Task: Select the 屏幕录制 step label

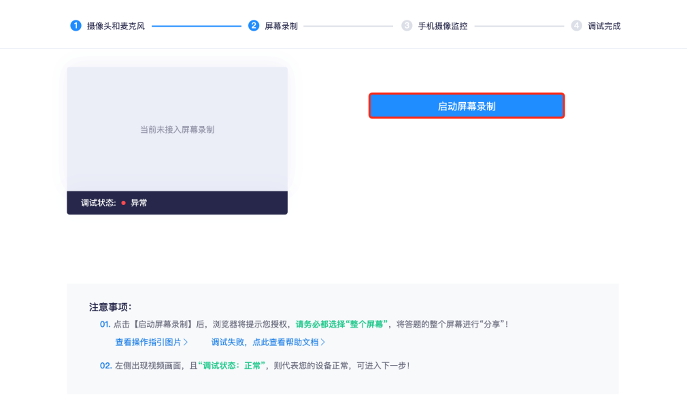Action: tap(280, 25)
